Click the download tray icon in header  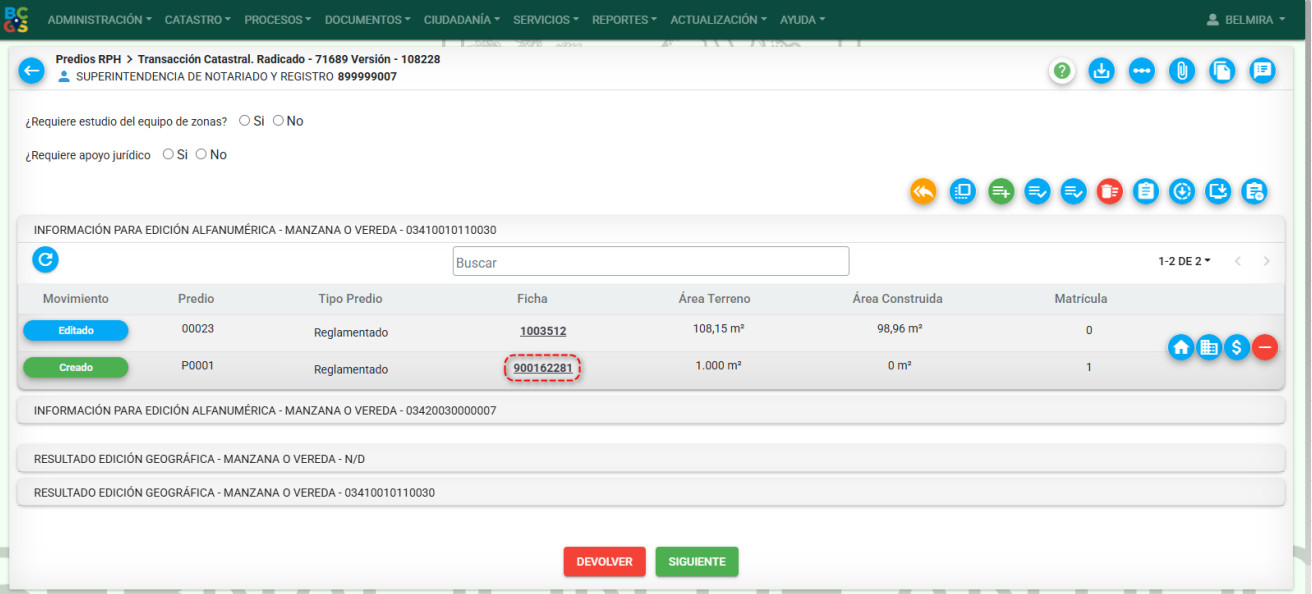[1101, 71]
